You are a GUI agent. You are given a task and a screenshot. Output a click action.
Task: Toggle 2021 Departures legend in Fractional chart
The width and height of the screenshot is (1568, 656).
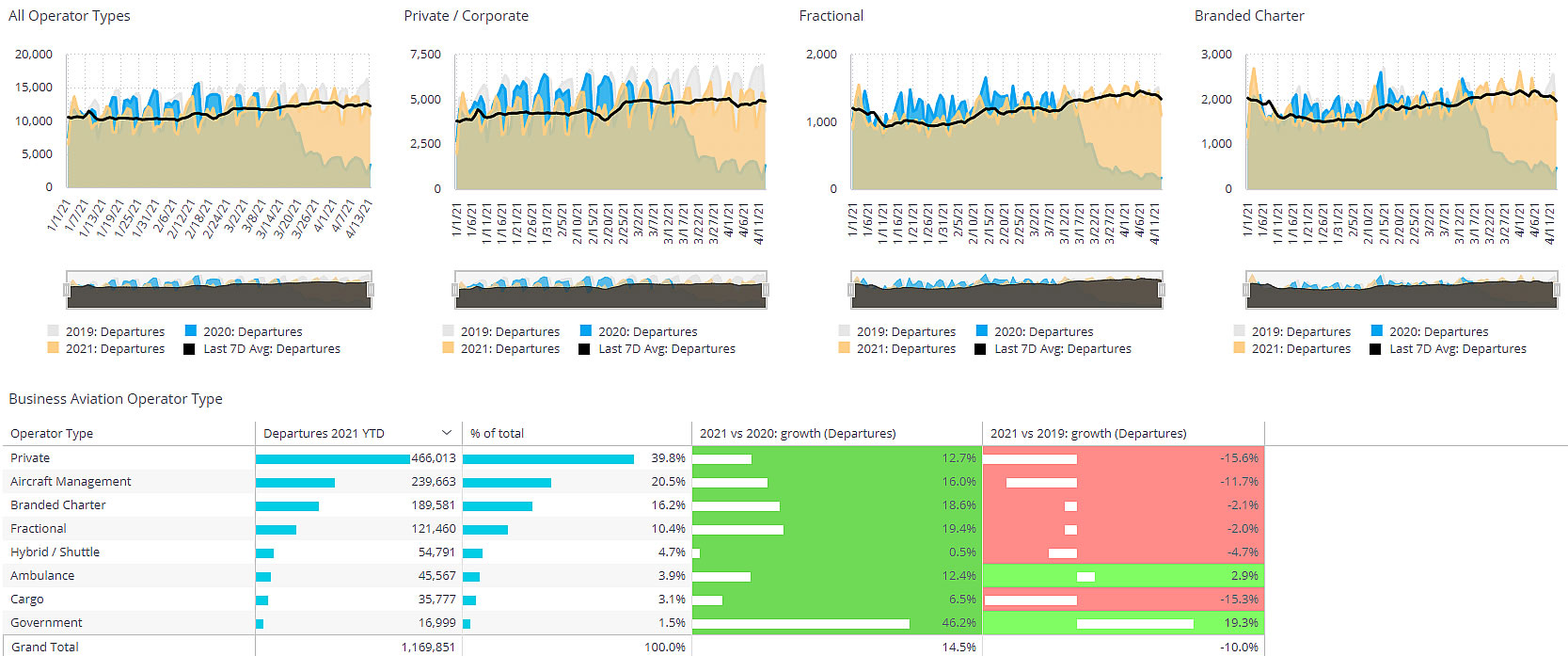[x=896, y=348]
